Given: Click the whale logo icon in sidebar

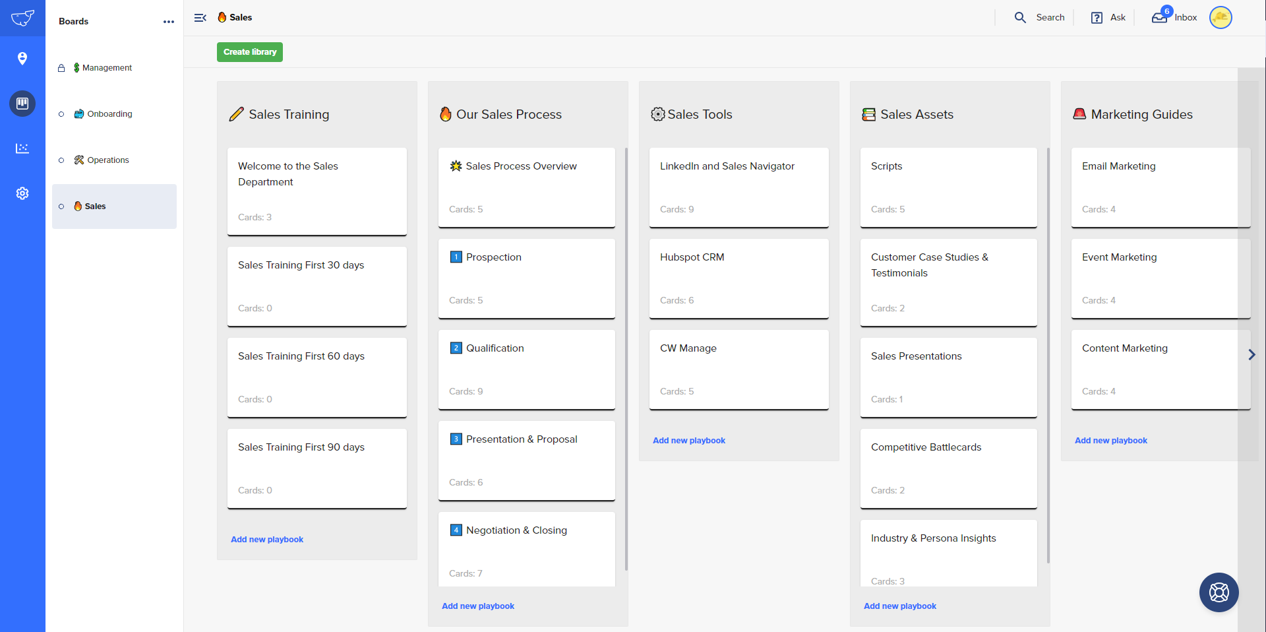Looking at the screenshot, I should pyautogui.click(x=22, y=18).
